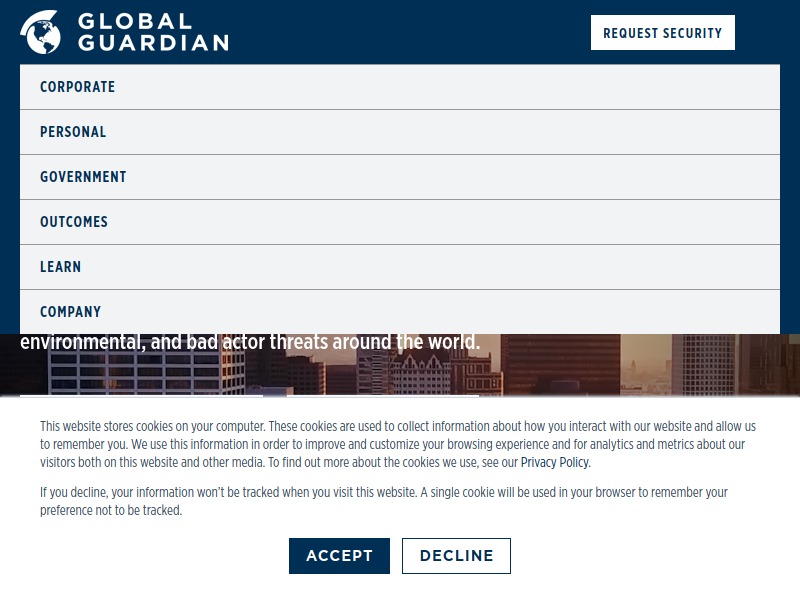Image resolution: width=800 pixels, height=600 pixels.
Task: Accept cookies with the Accept button
Action: (x=339, y=556)
